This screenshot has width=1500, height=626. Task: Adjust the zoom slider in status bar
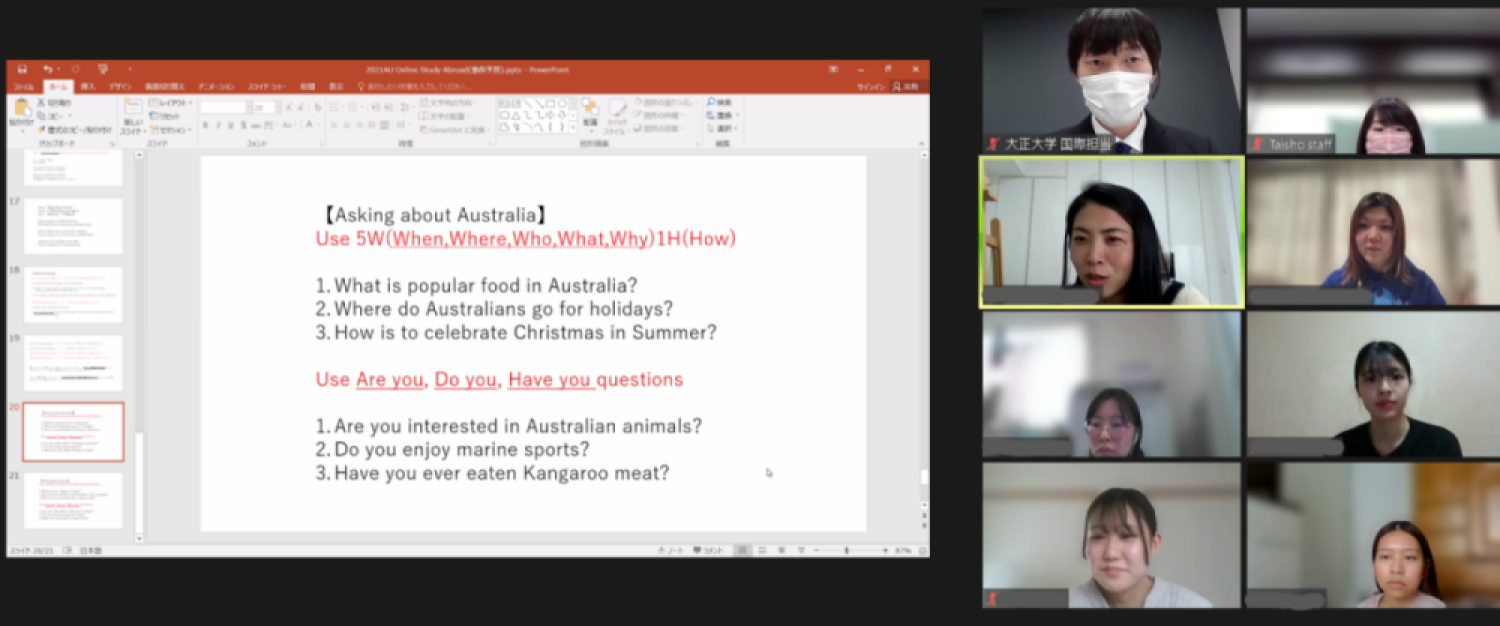[847, 550]
